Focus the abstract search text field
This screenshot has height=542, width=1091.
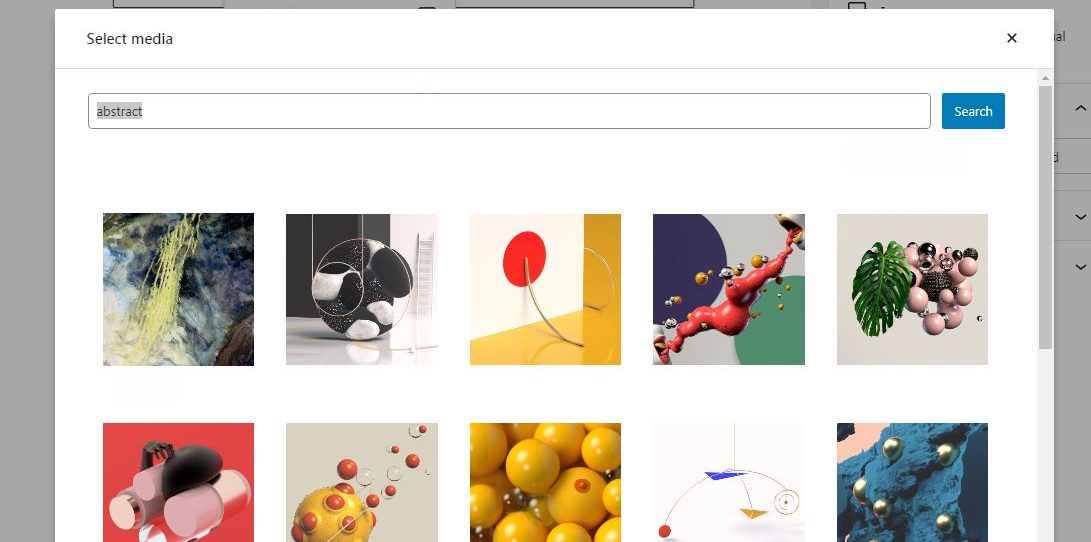click(x=509, y=111)
